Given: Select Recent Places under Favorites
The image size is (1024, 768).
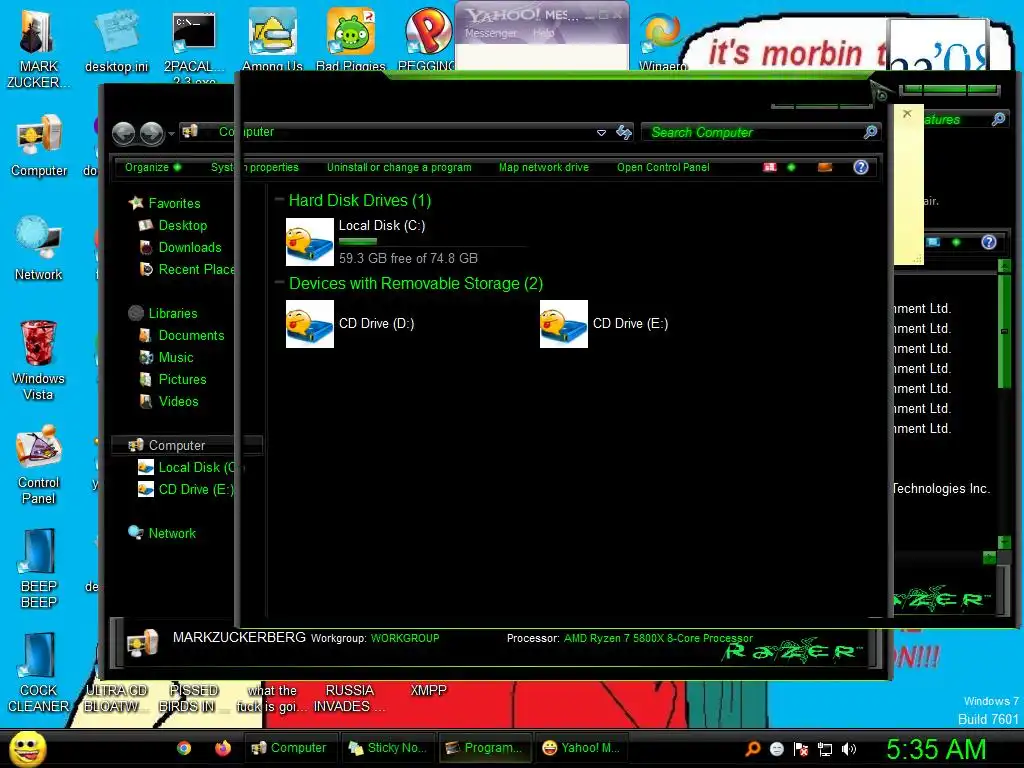Looking at the screenshot, I should tap(187, 269).
